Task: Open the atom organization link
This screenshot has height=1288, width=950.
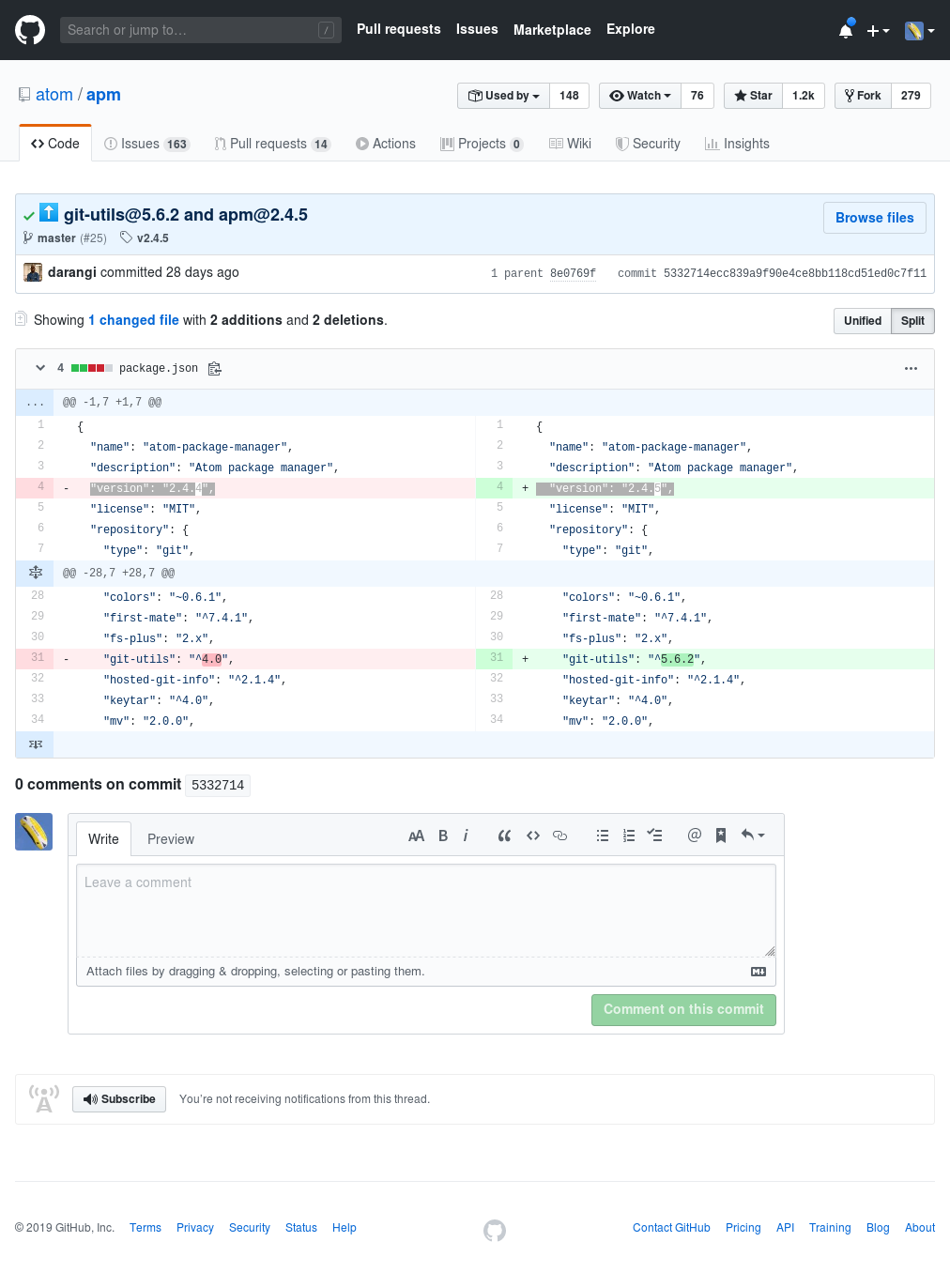Action: [54, 95]
